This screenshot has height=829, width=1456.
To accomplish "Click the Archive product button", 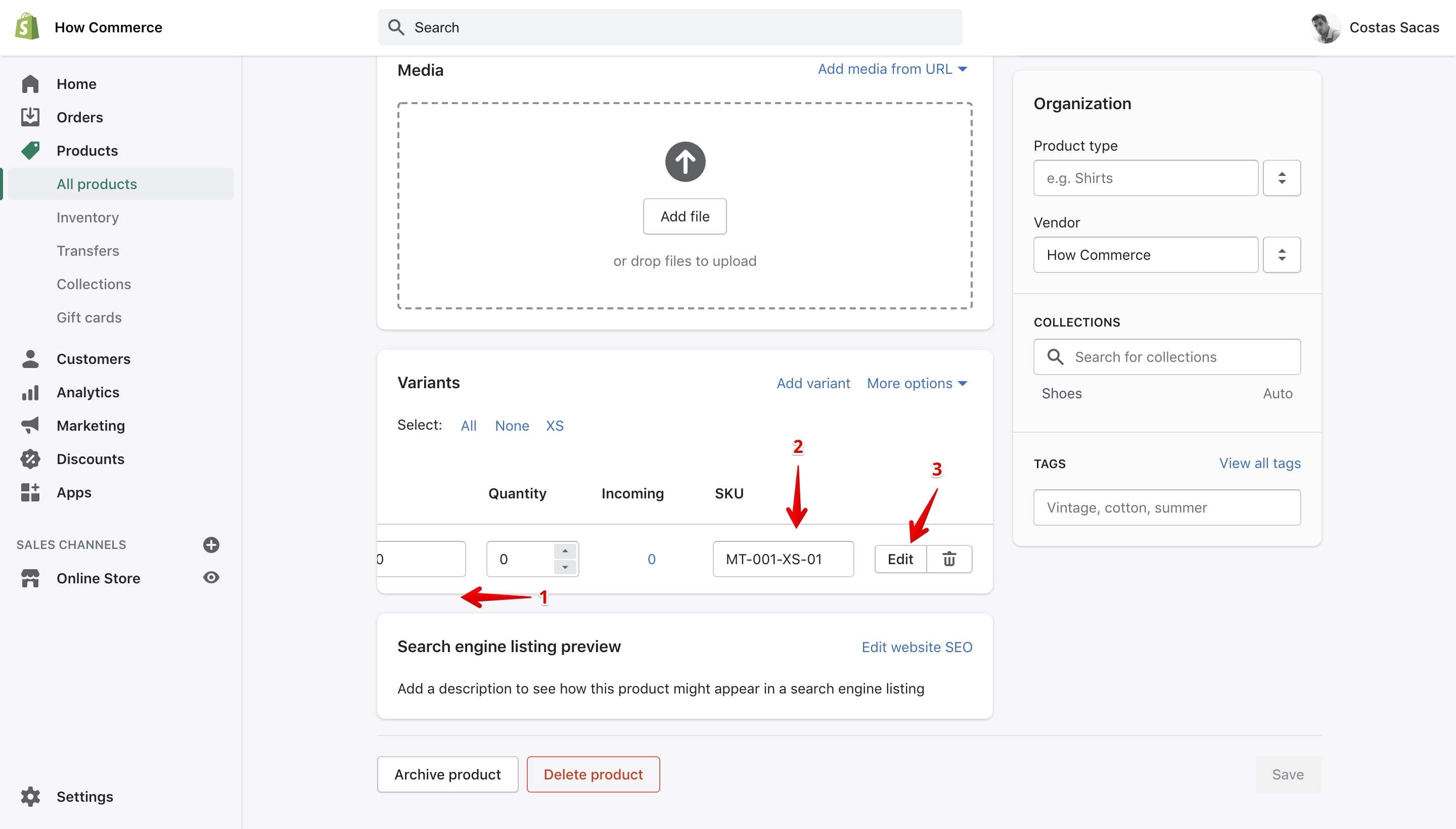I will click(x=447, y=774).
